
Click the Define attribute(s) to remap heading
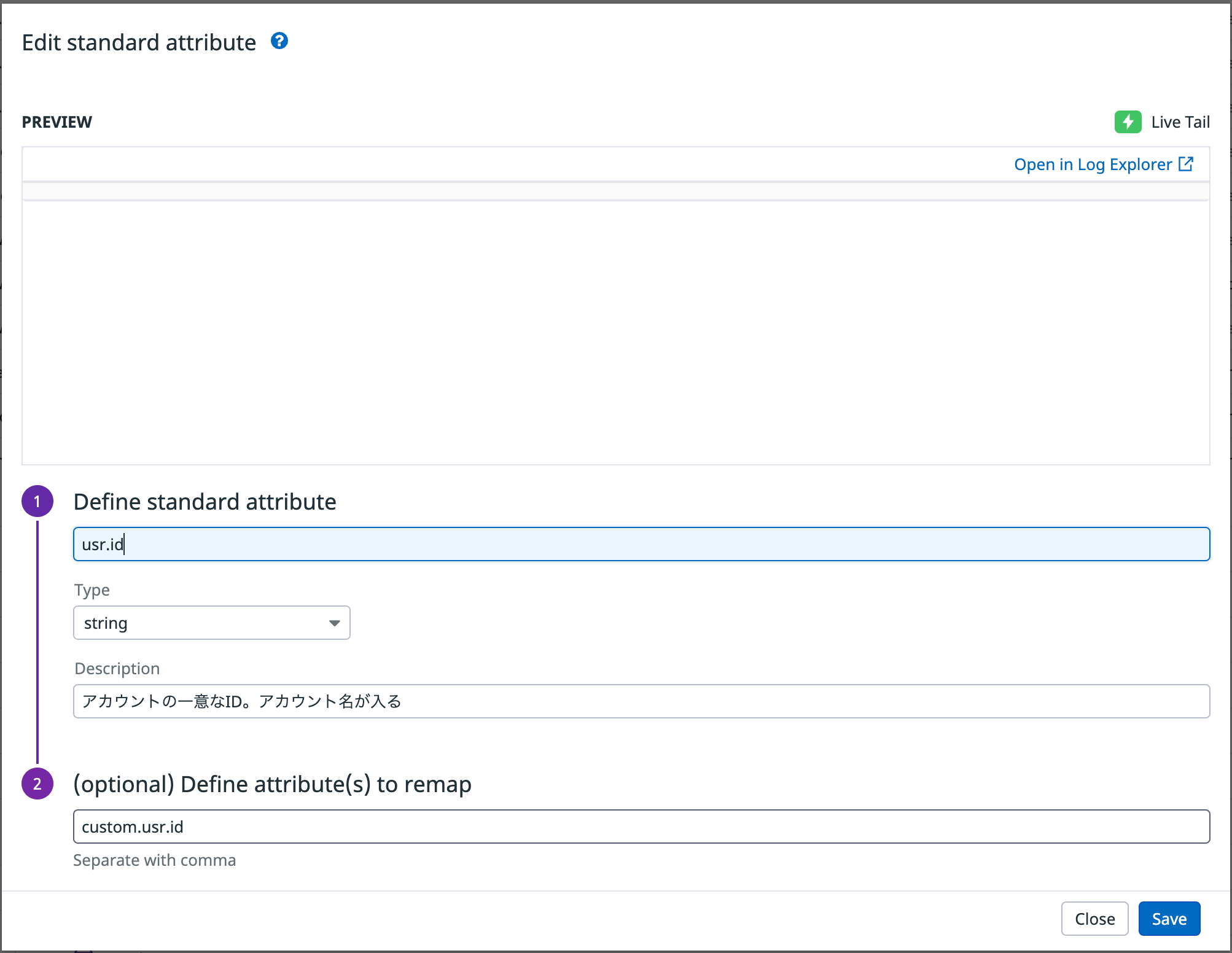(x=272, y=784)
